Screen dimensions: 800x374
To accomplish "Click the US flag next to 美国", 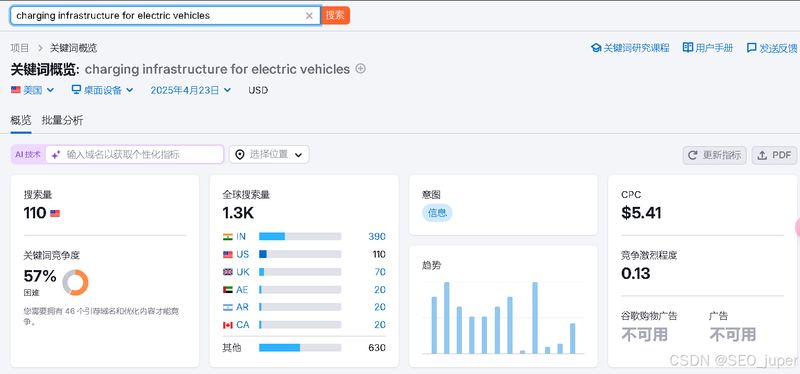I will pyautogui.click(x=16, y=90).
